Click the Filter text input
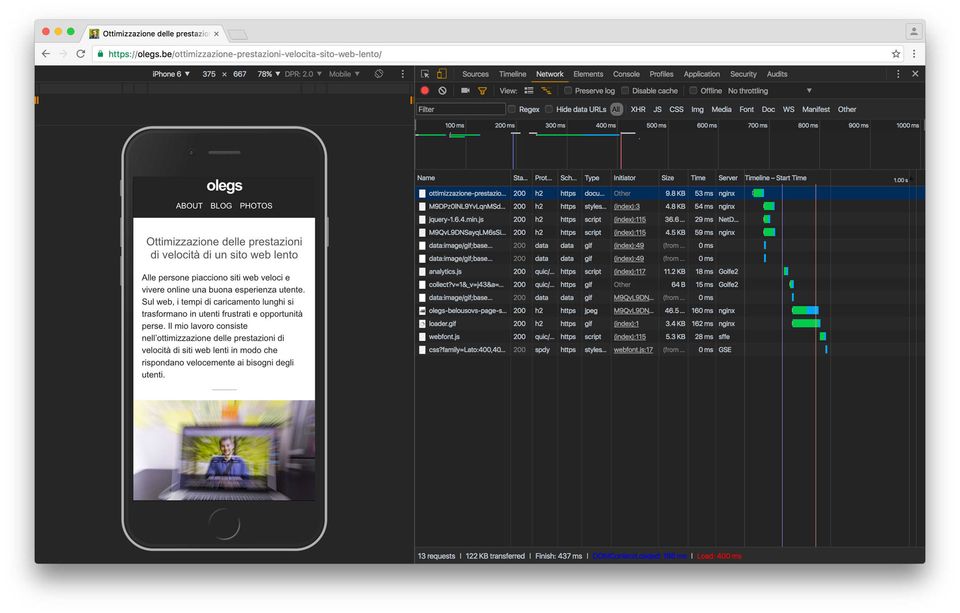This screenshot has width=960, height=613. 461,110
